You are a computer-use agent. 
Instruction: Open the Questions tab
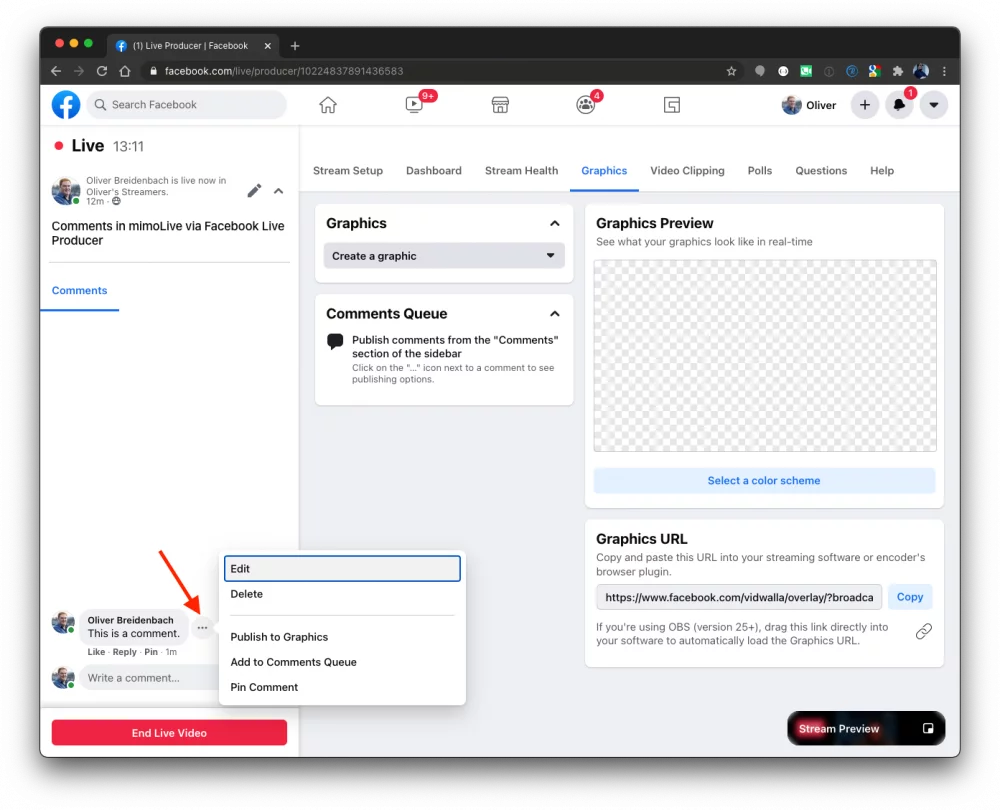click(821, 170)
